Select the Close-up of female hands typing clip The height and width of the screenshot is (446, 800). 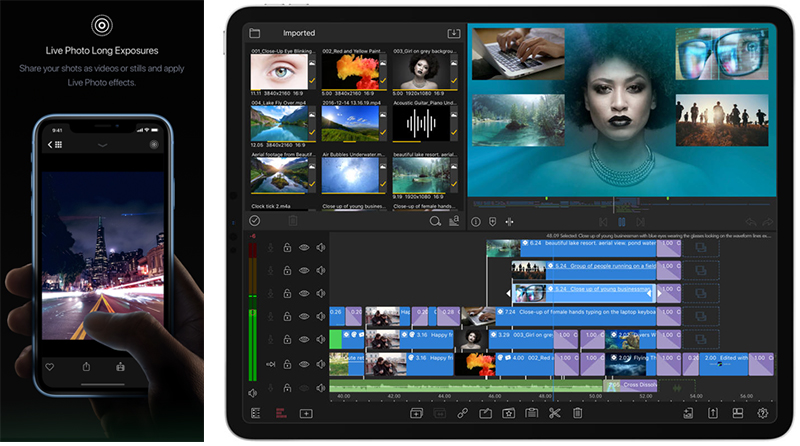559,316
